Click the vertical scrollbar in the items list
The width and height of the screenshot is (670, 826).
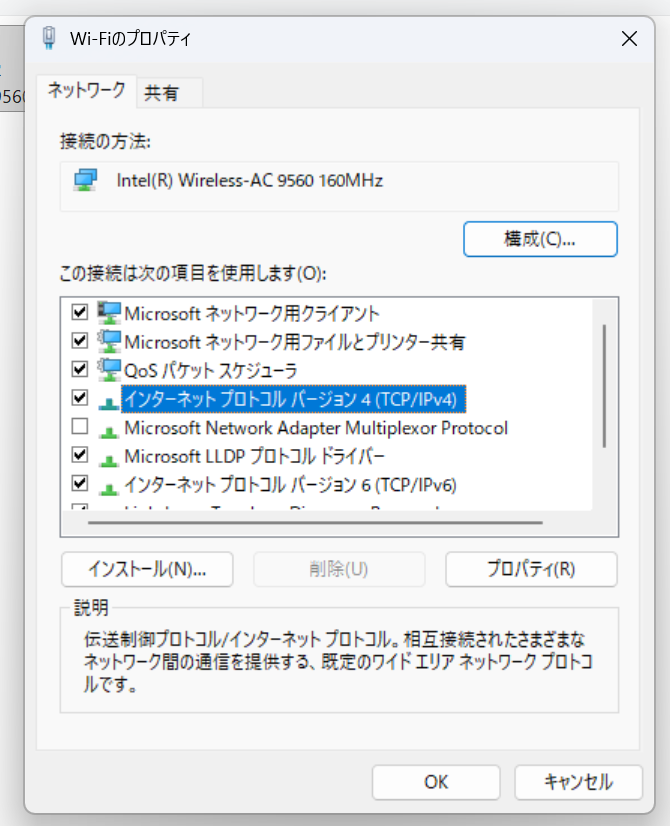(x=605, y=385)
